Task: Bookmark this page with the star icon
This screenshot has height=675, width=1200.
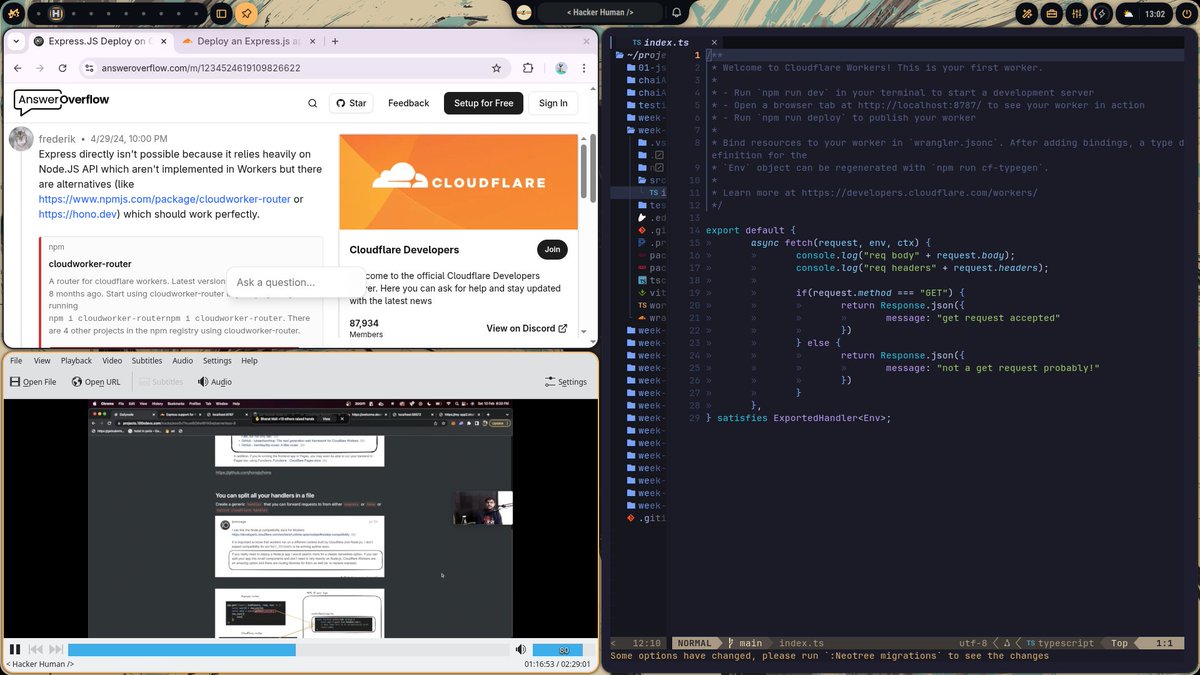Action: pyautogui.click(x=496, y=68)
